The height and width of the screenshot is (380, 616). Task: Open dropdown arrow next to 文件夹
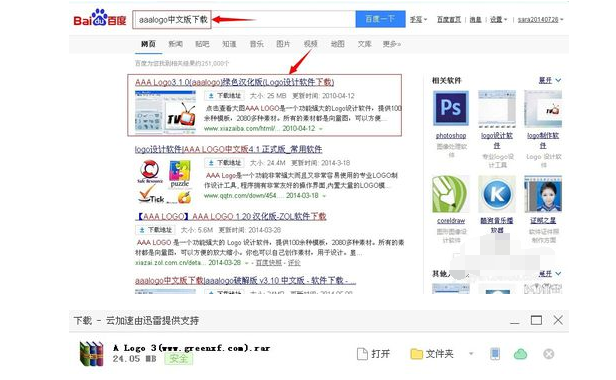(x=471, y=354)
